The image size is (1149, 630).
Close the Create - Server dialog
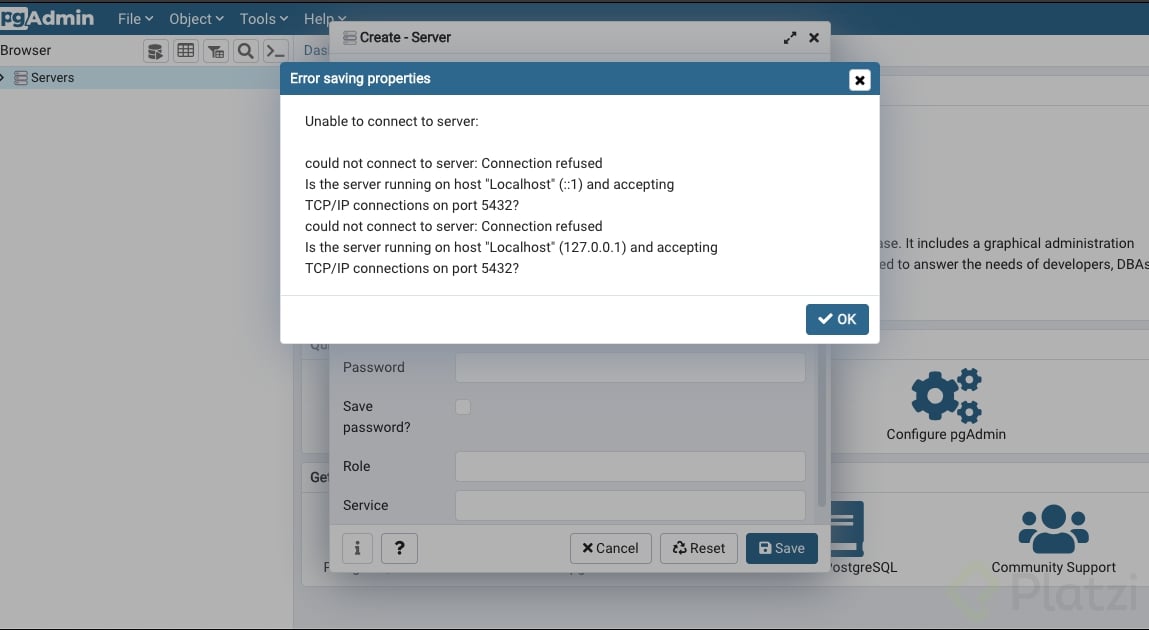813,37
